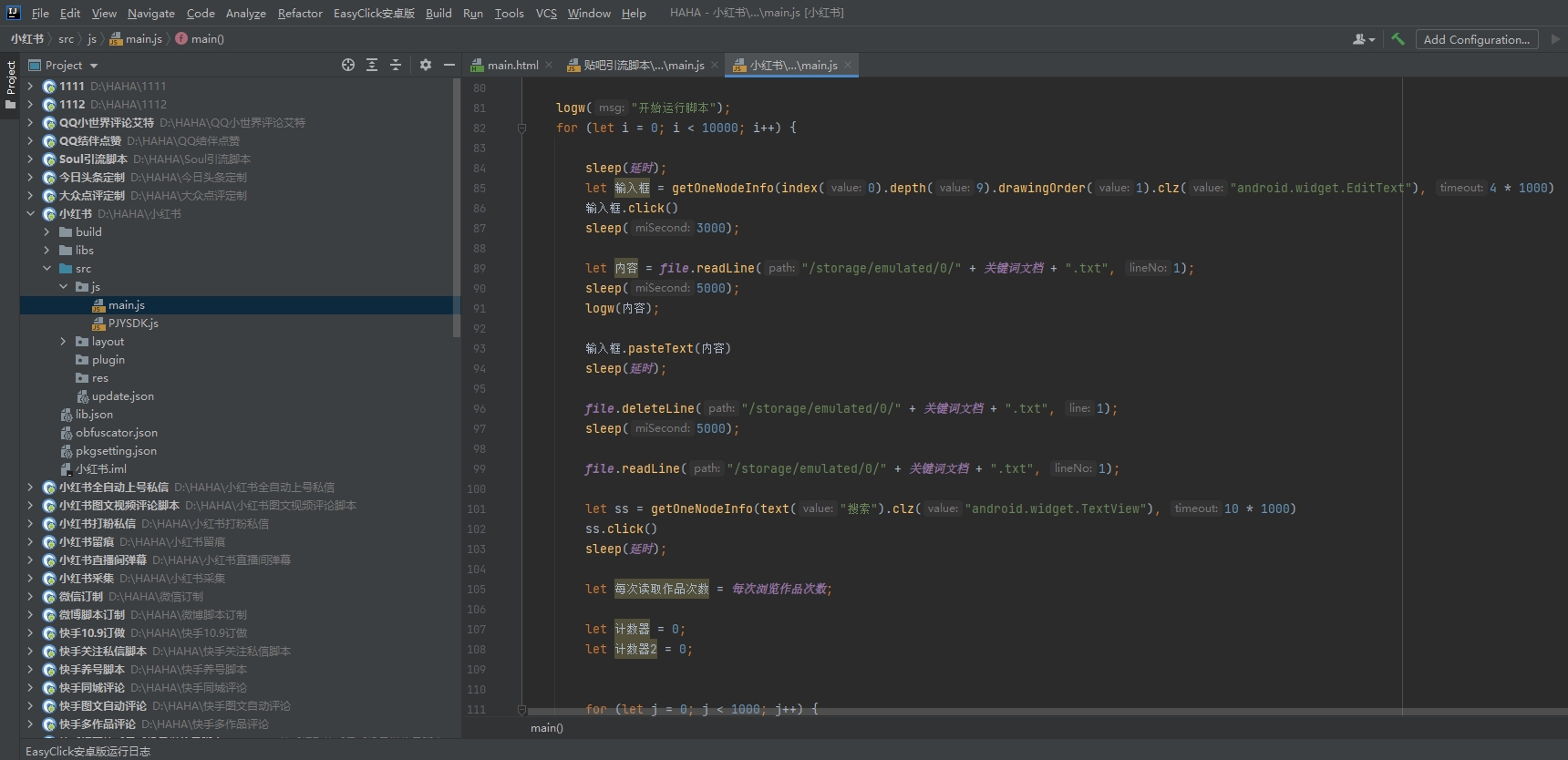Click the Run arrow icon in toolbar
1568x760 pixels.
pos(1555,39)
